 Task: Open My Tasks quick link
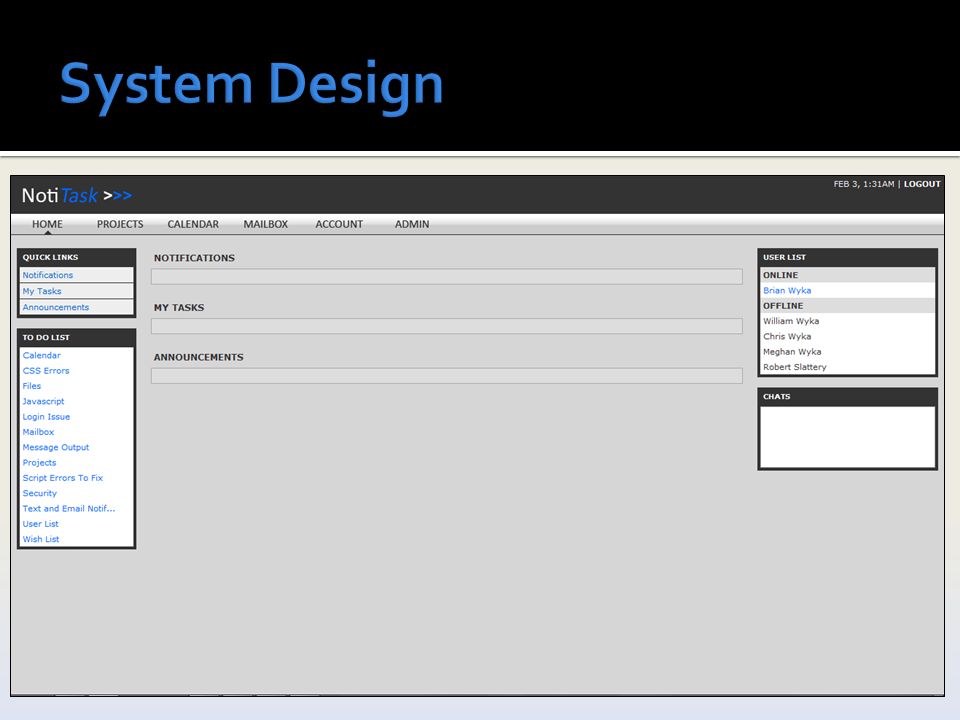pos(77,291)
